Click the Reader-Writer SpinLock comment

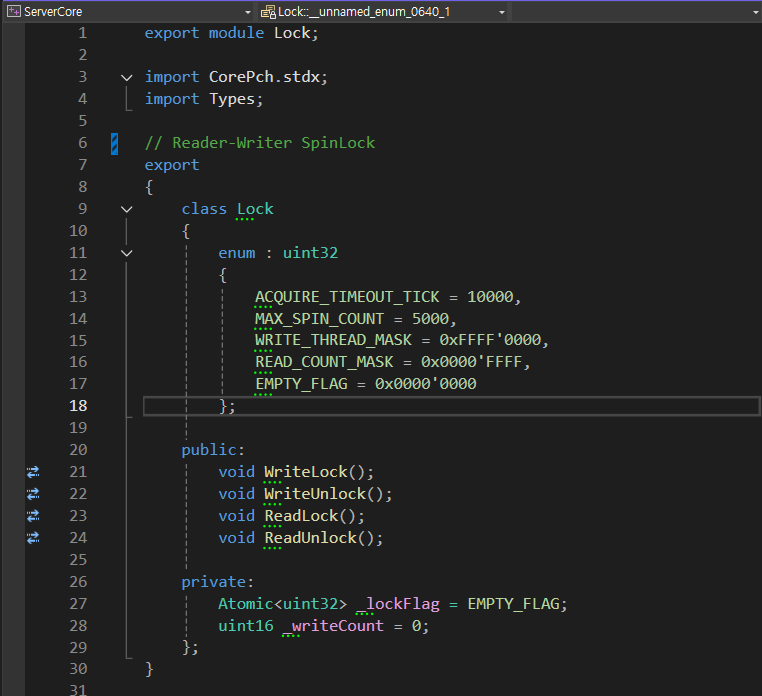pos(260,143)
